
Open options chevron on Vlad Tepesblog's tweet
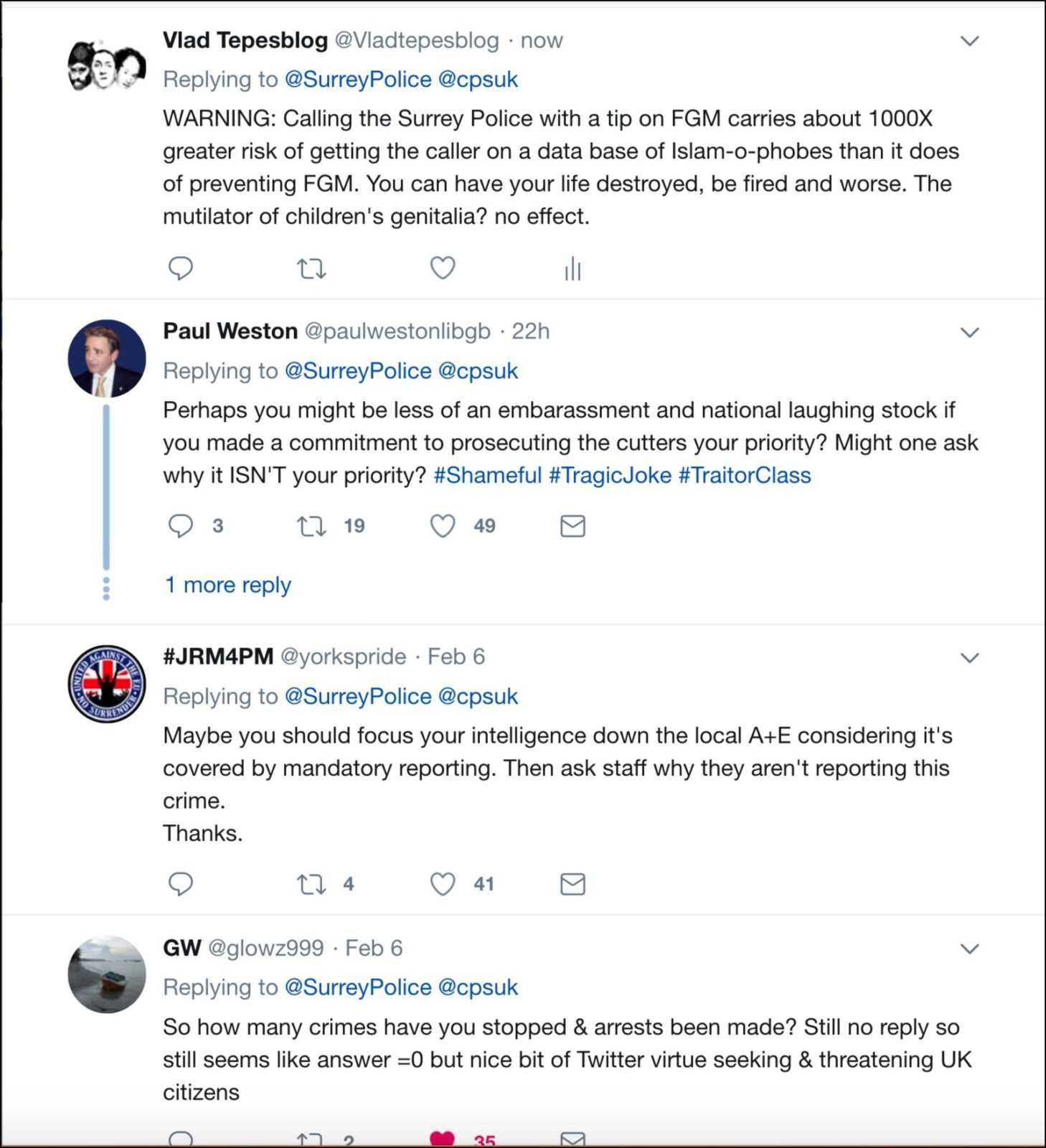click(x=970, y=41)
